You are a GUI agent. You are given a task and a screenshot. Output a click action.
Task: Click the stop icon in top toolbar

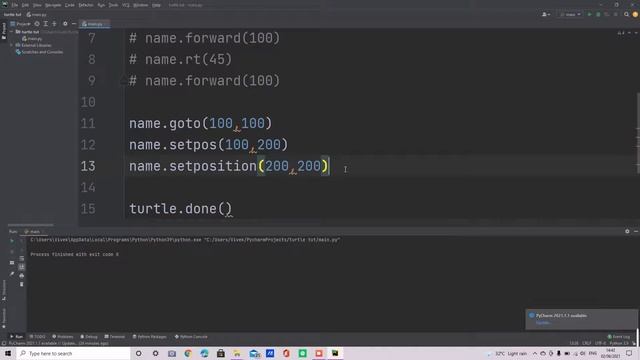point(616,14)
